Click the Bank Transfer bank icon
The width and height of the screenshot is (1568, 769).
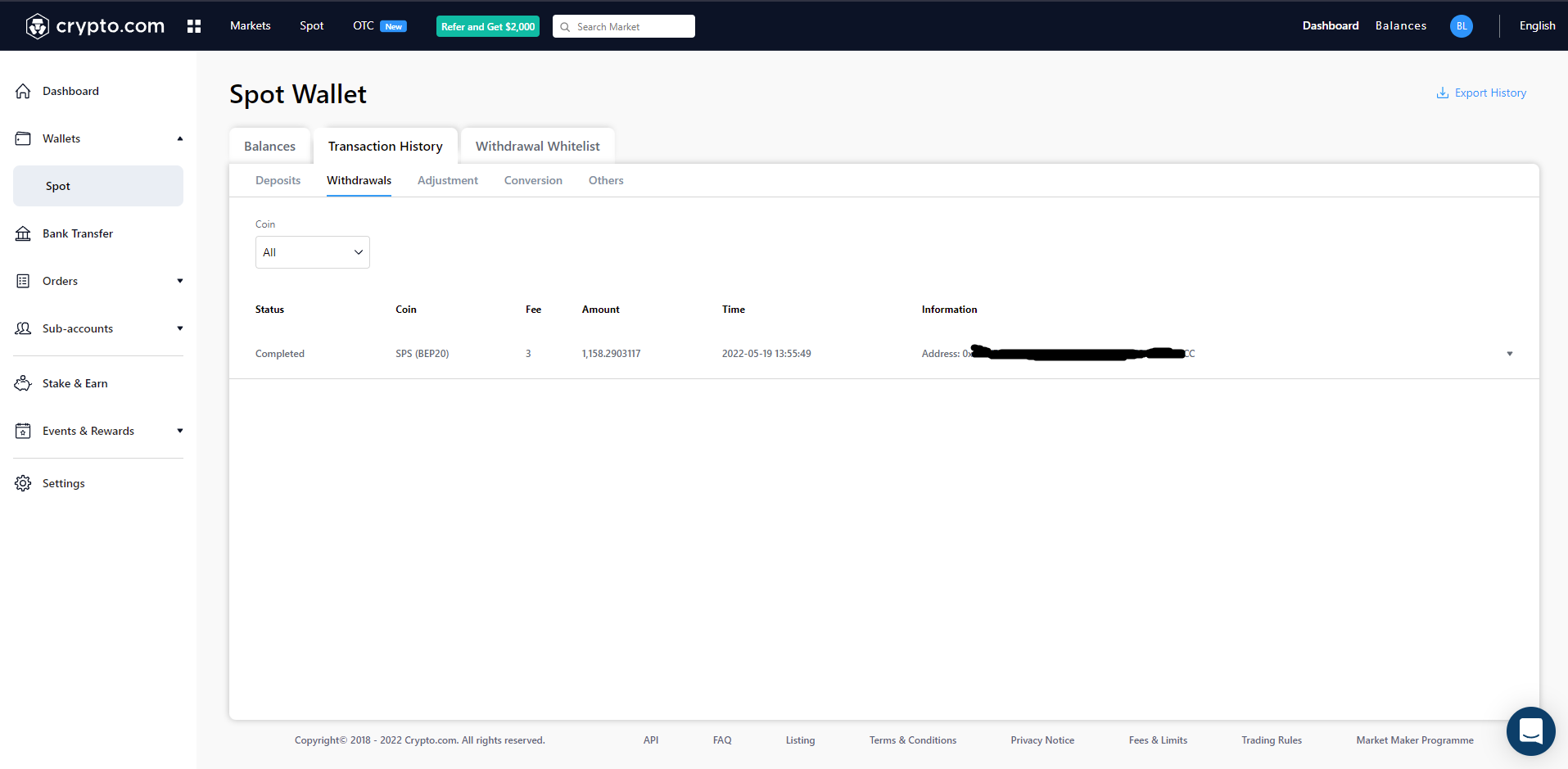click(23, 233)
